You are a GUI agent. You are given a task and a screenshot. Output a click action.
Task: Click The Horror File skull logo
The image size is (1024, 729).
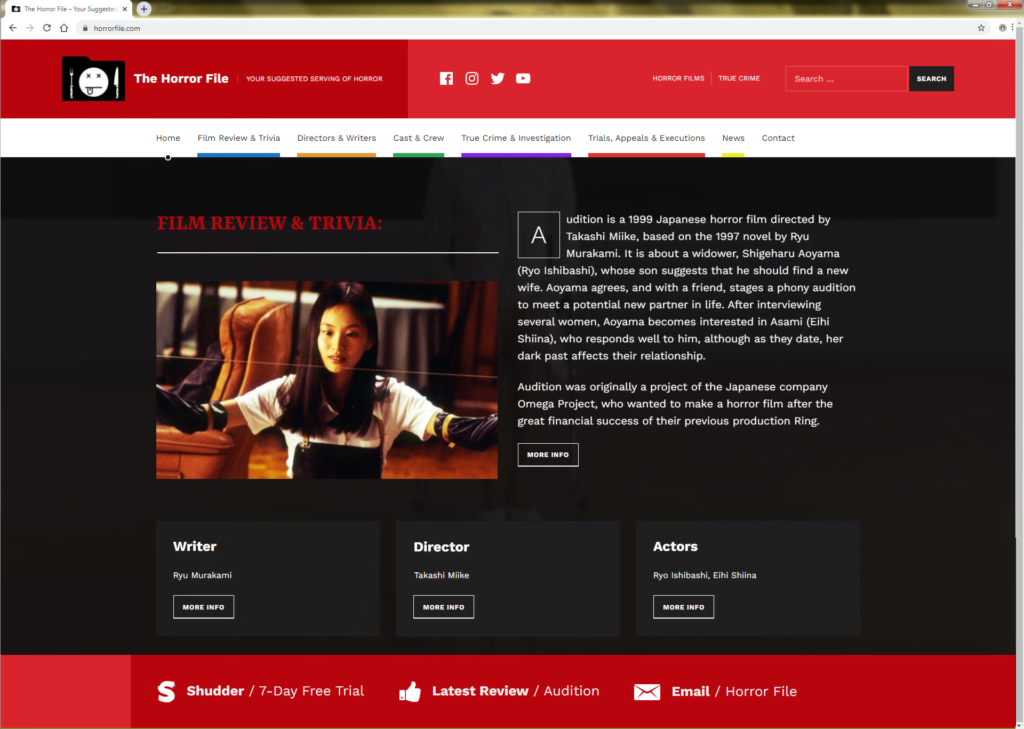point(93,79)
